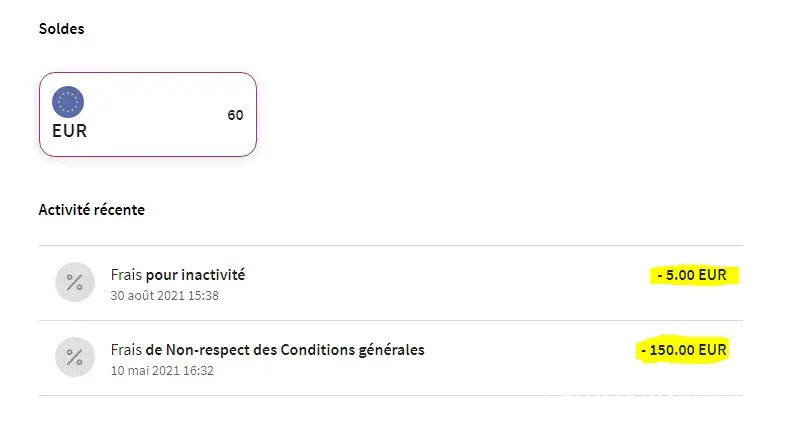The image size is (805, 431).
Task: Click the balance amount 60
Action: (235, 115)
